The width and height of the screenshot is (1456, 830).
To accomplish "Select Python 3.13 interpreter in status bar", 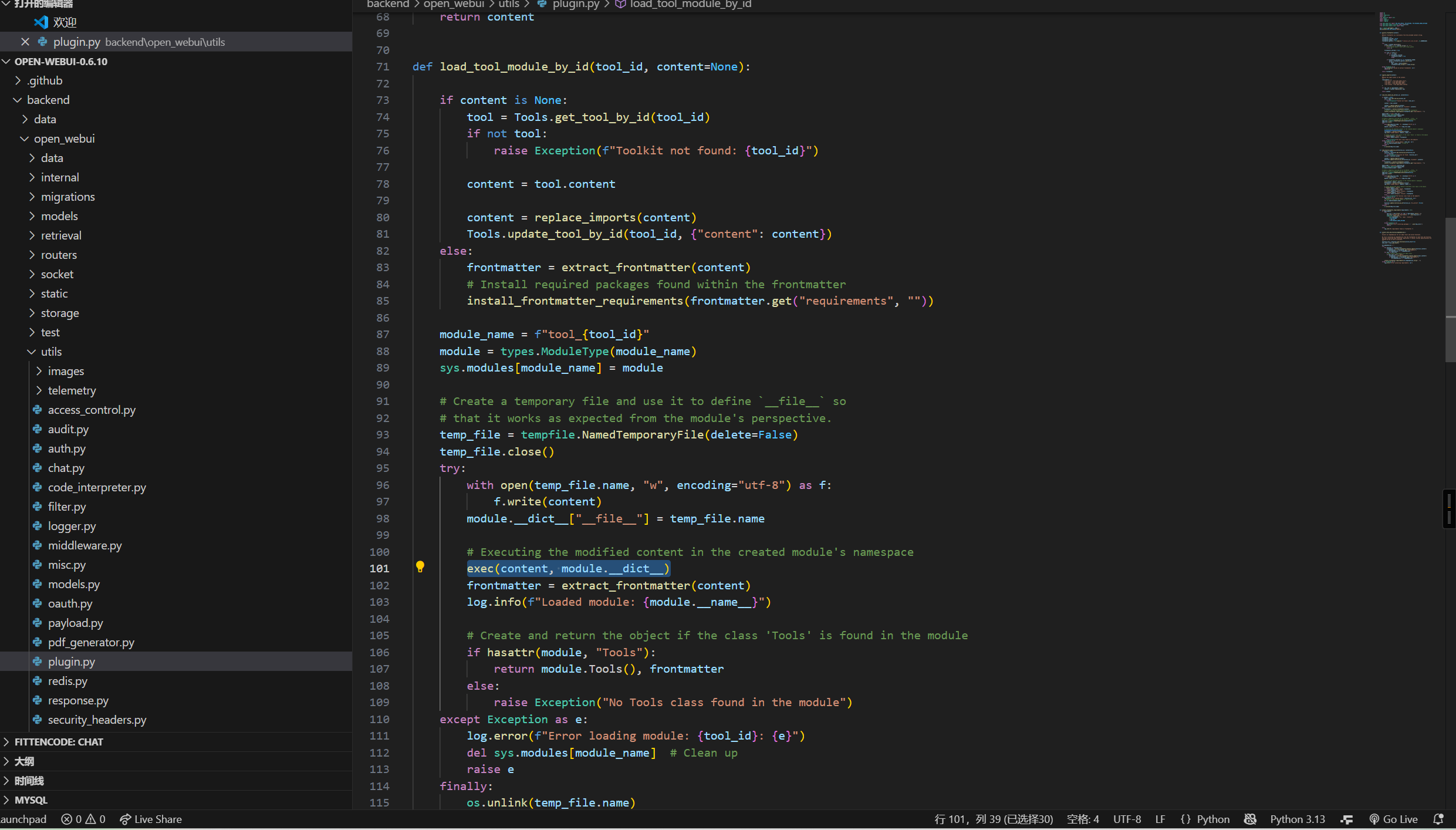I will 1297,819.
